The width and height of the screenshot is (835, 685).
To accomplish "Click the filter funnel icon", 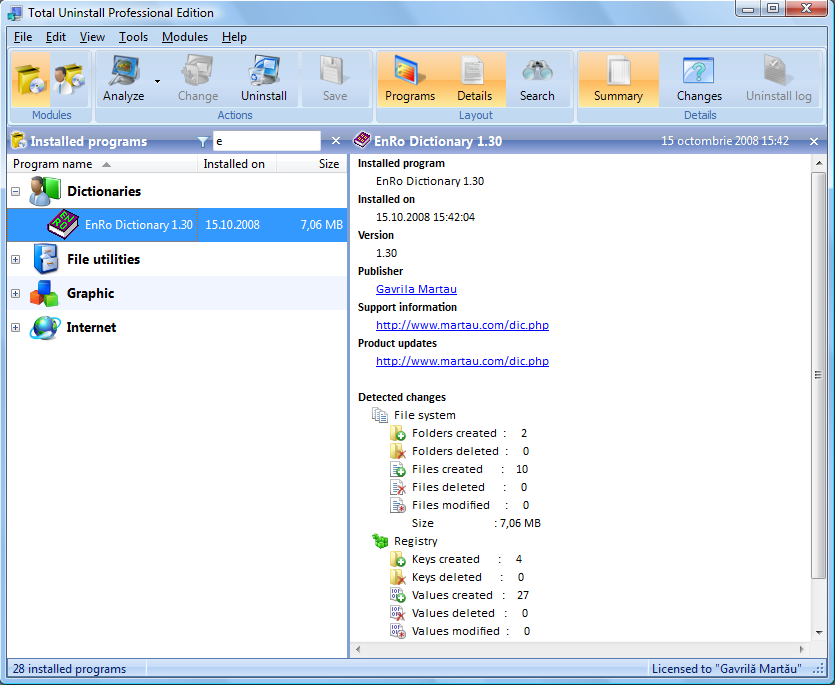I will point(203,142).
